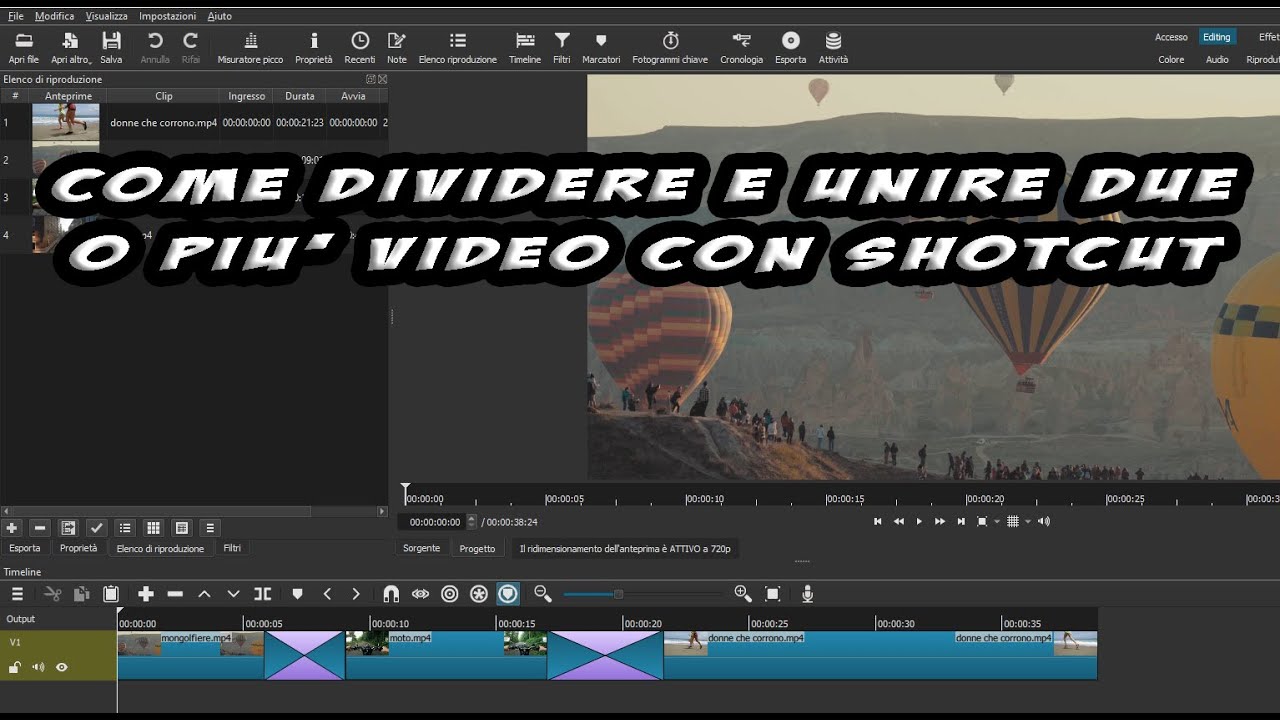Viewport: 1280px width, 720px height.
Task: Open the playlist menu button
Action: point(210,528)
